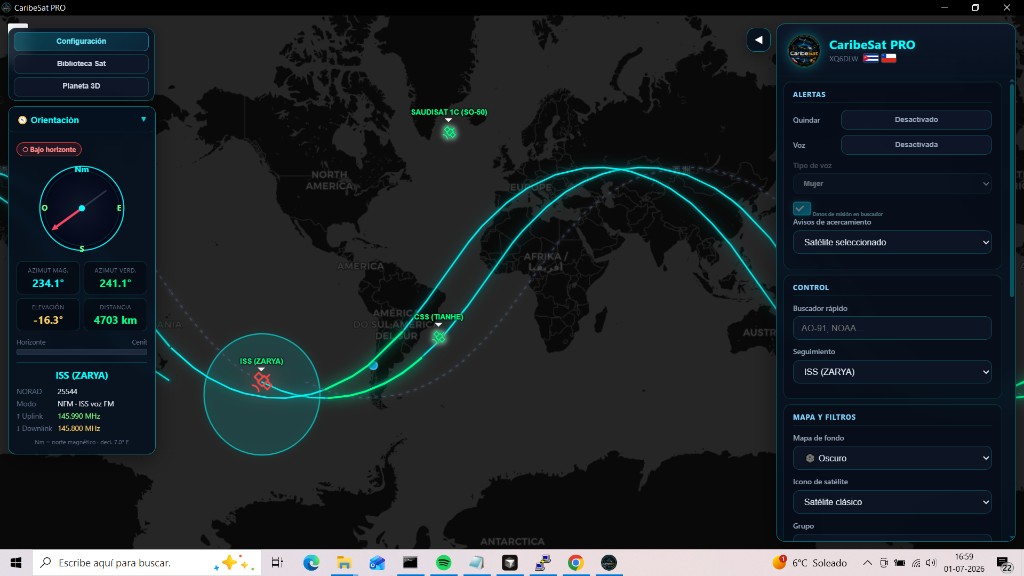Image resolution: width=1024 pixels, height=576 pixels.
Task: Open the terminal icon in taskbar
Action: point(410,563)
